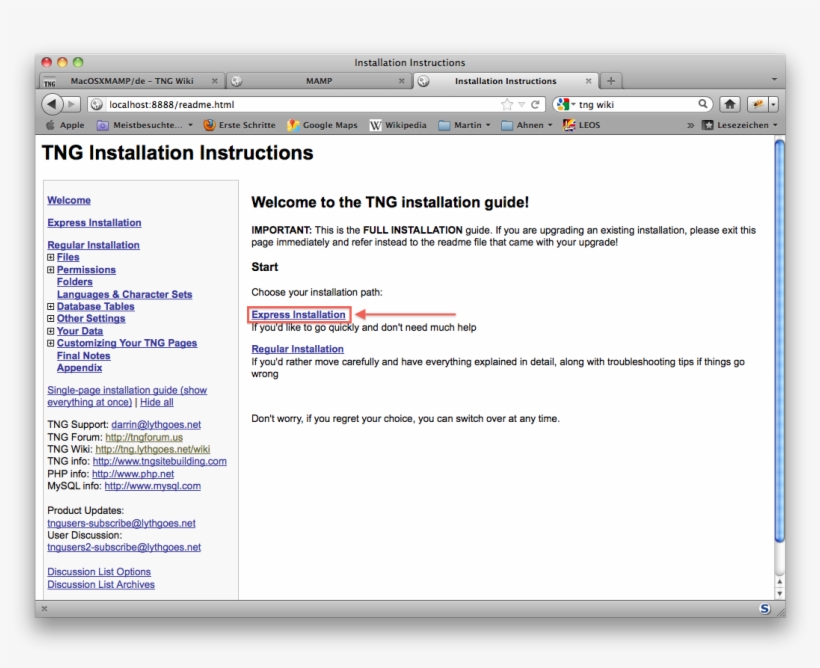Open Express Installation in the sidebar
Screen dimensions: 820x668
tap(94, 223)
